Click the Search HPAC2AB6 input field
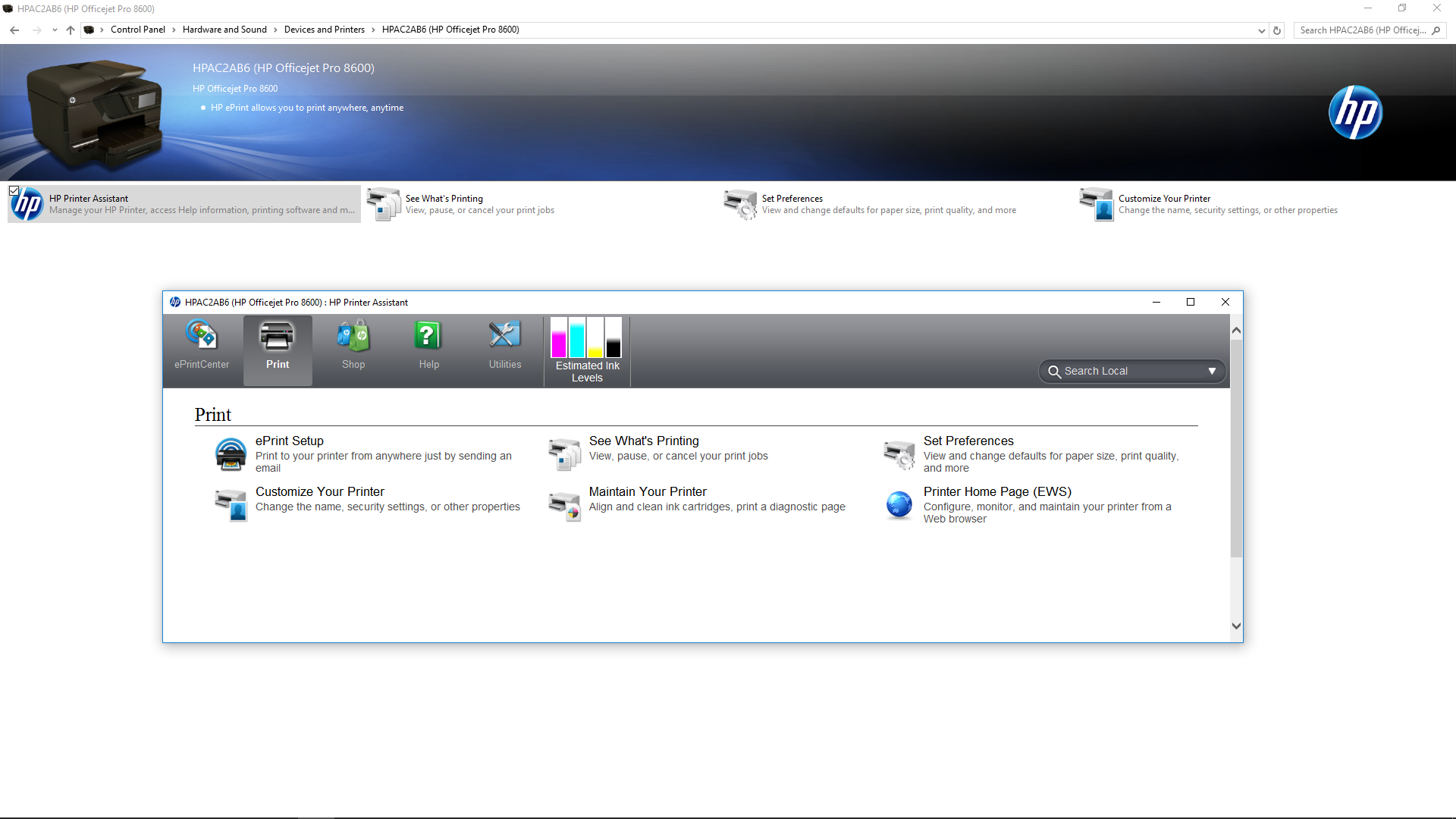 [1361, 30]
